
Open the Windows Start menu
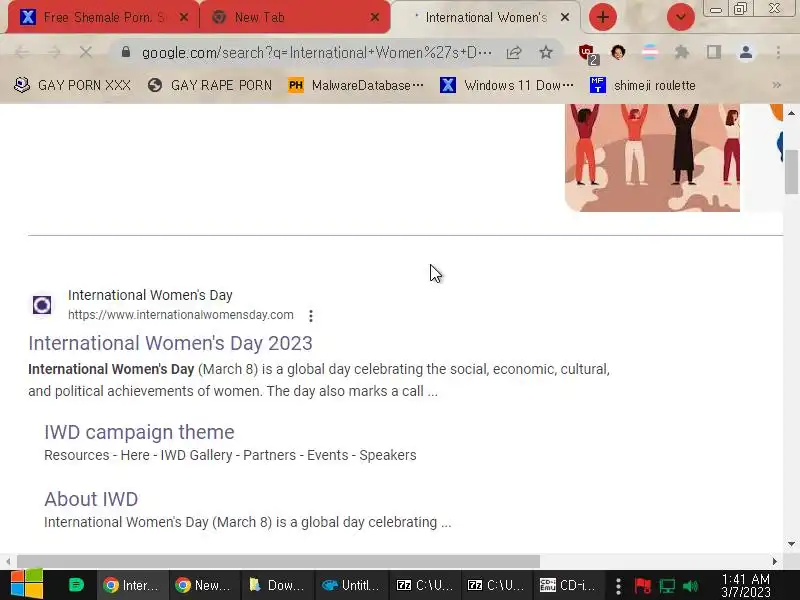click(27, 585)
